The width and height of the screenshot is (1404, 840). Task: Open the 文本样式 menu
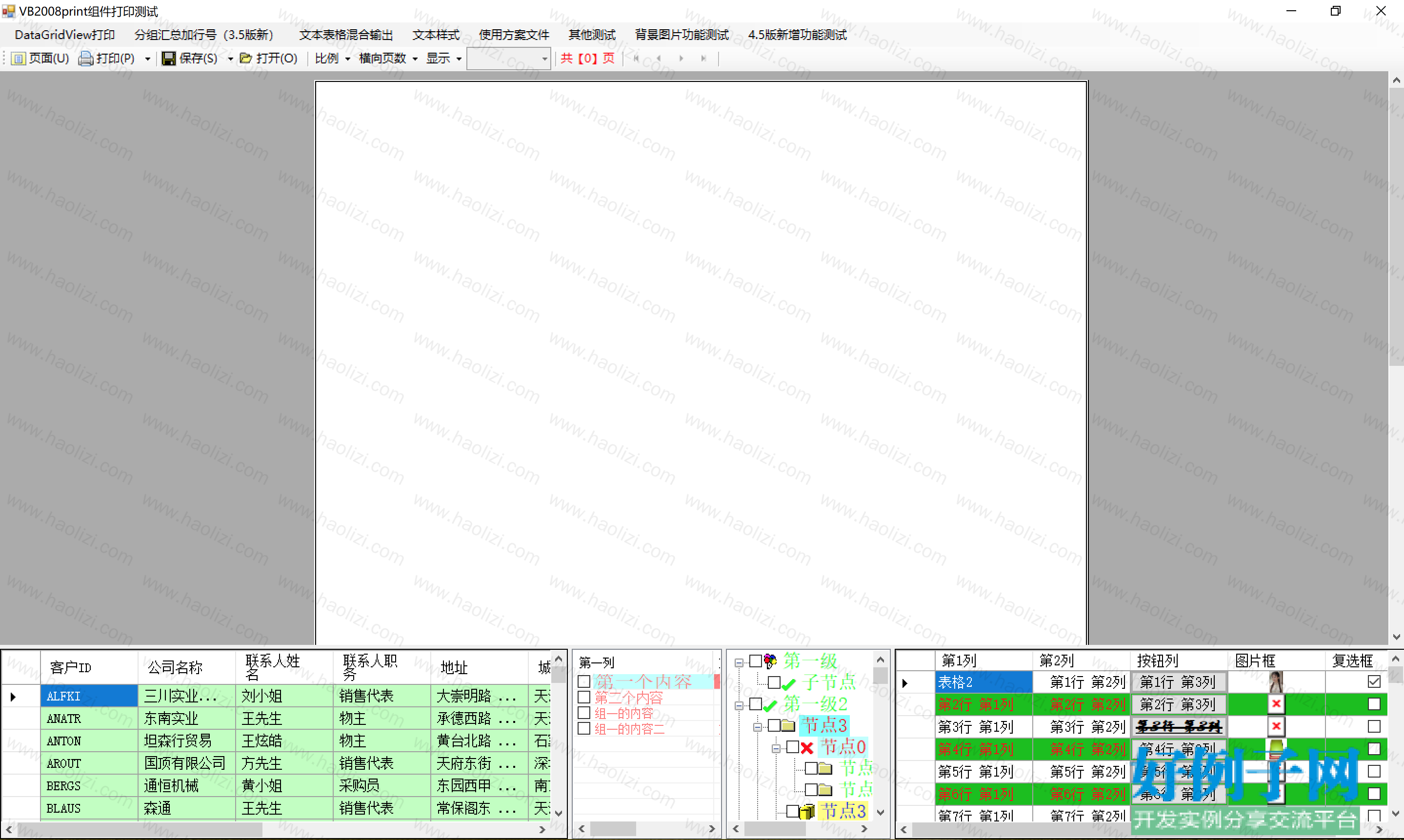(x=436, y=35)
